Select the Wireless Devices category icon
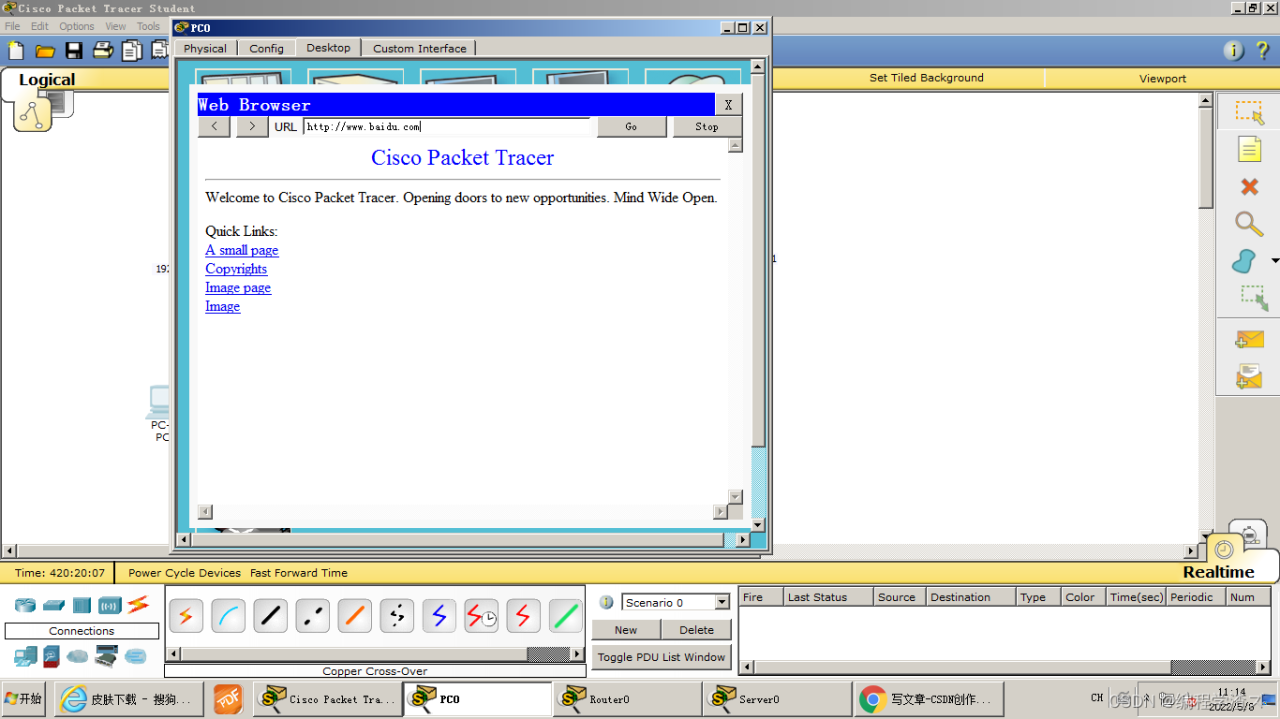The height and width of the screenshot is (719, 1280). click(x=110, y=605)
